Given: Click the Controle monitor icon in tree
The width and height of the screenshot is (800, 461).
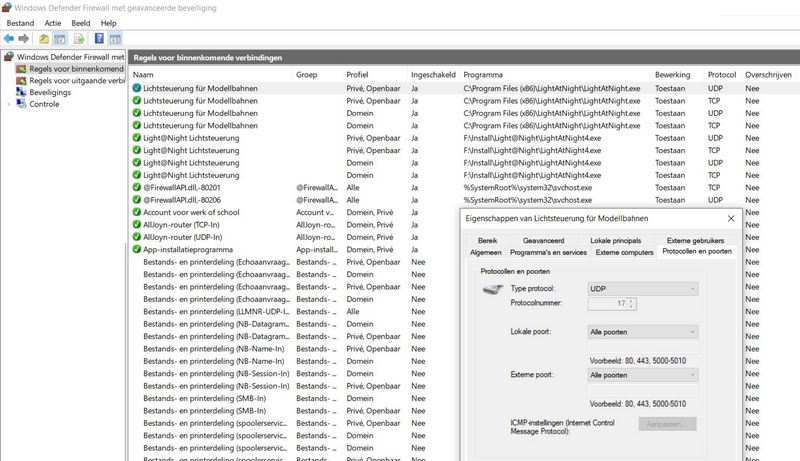Looking at the screenshot, I should coord(21,104).
